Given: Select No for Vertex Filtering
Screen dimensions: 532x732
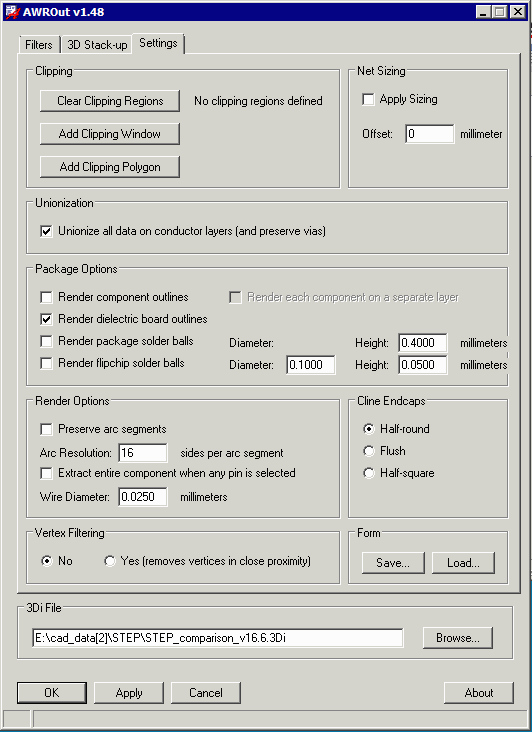Looking at the screenshot, I should tap(47, 561).
